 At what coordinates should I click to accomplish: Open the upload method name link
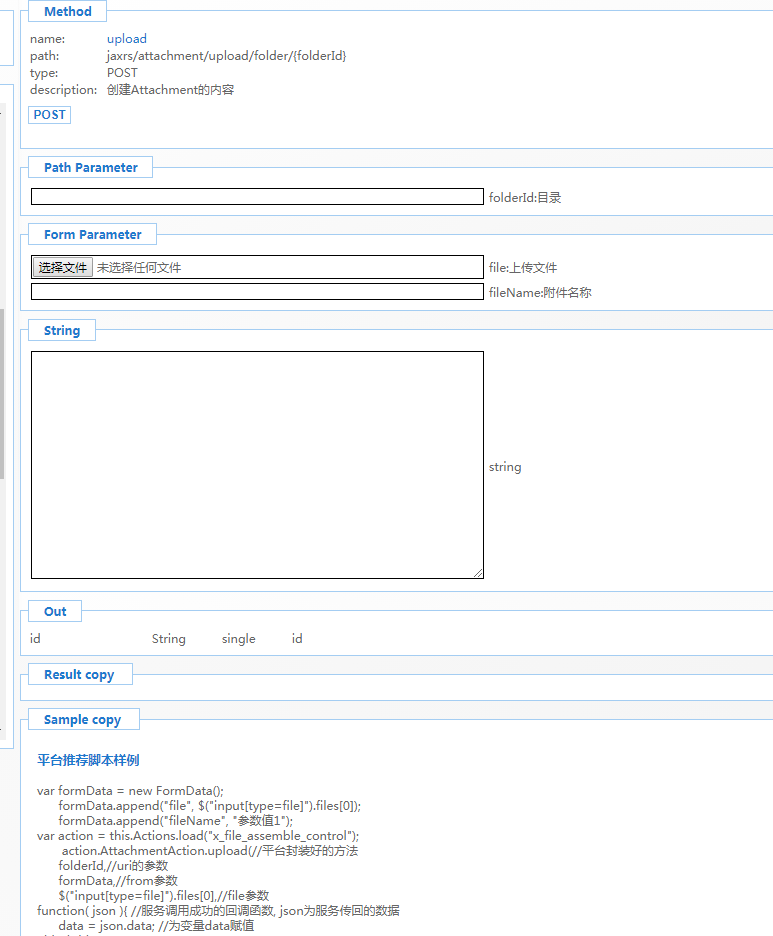[127, 39]
